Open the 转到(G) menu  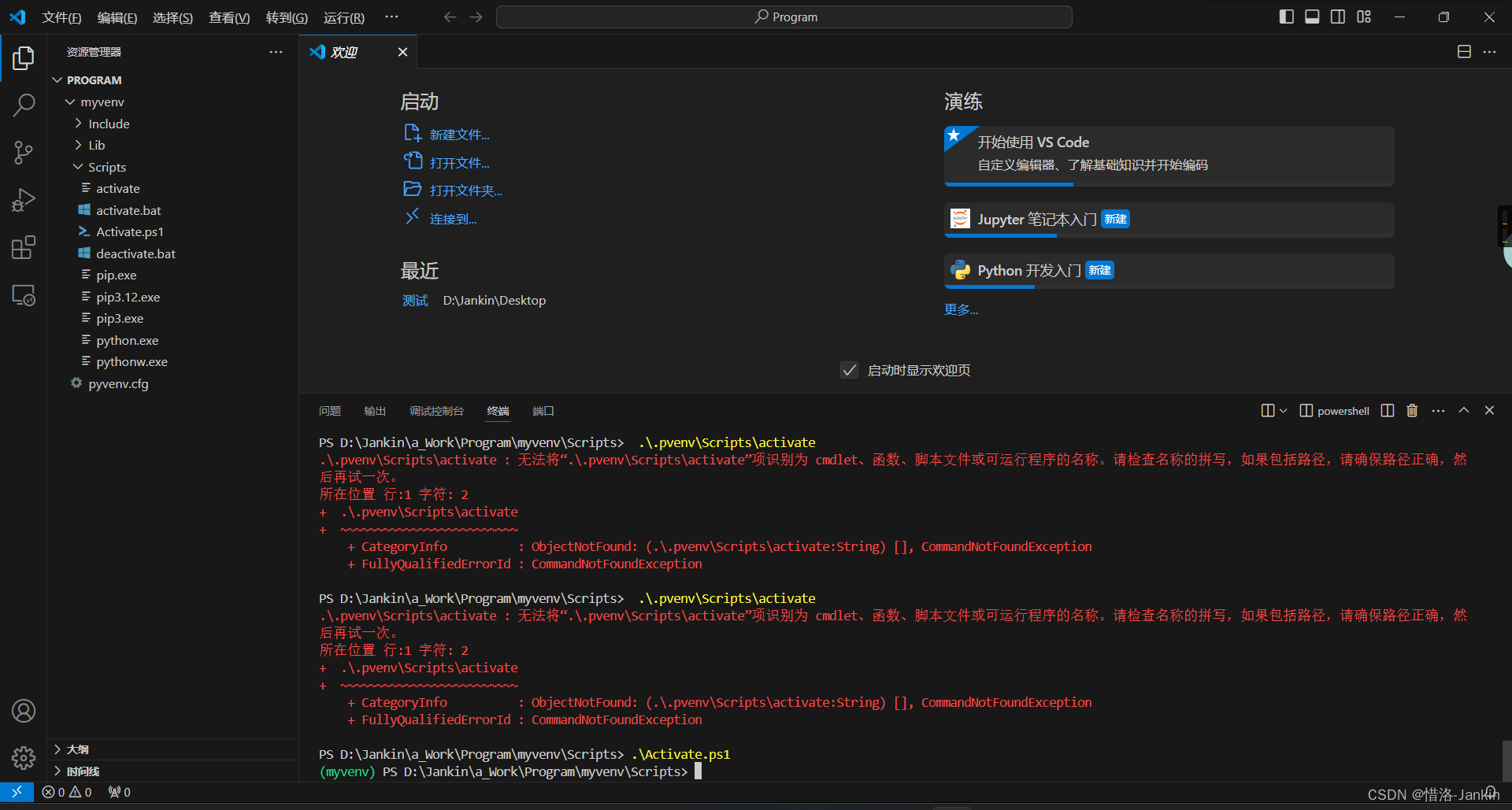click(287, 17)
